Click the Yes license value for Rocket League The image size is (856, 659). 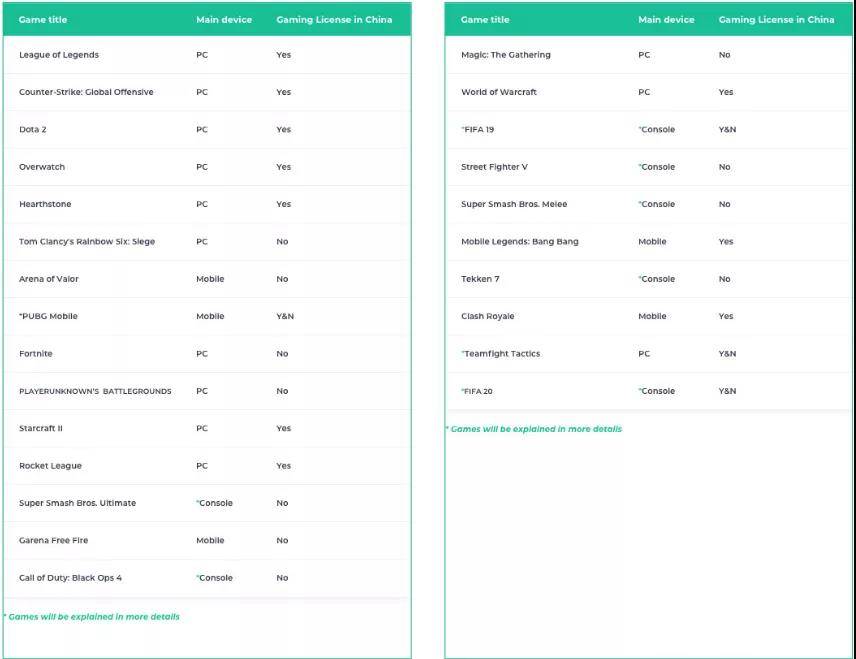tap(283, 466)
